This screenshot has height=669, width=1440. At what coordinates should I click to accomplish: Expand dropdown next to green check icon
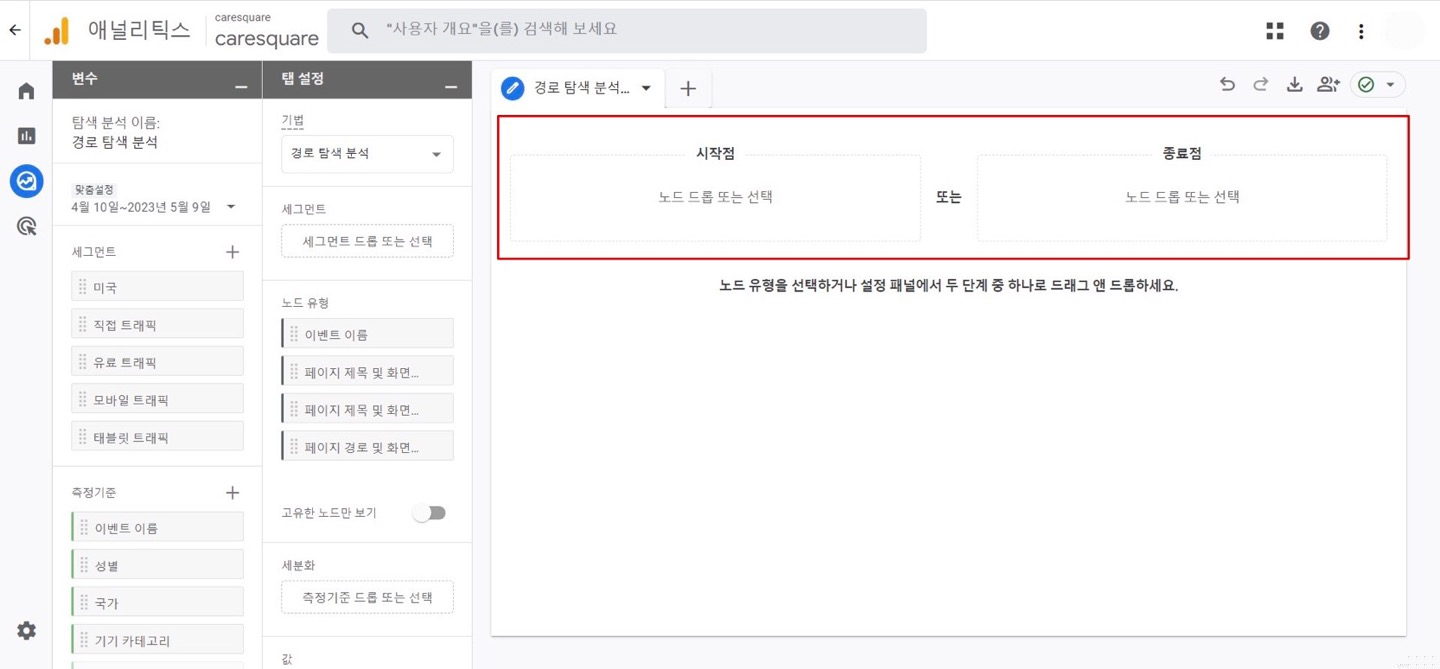point(1390,85)
